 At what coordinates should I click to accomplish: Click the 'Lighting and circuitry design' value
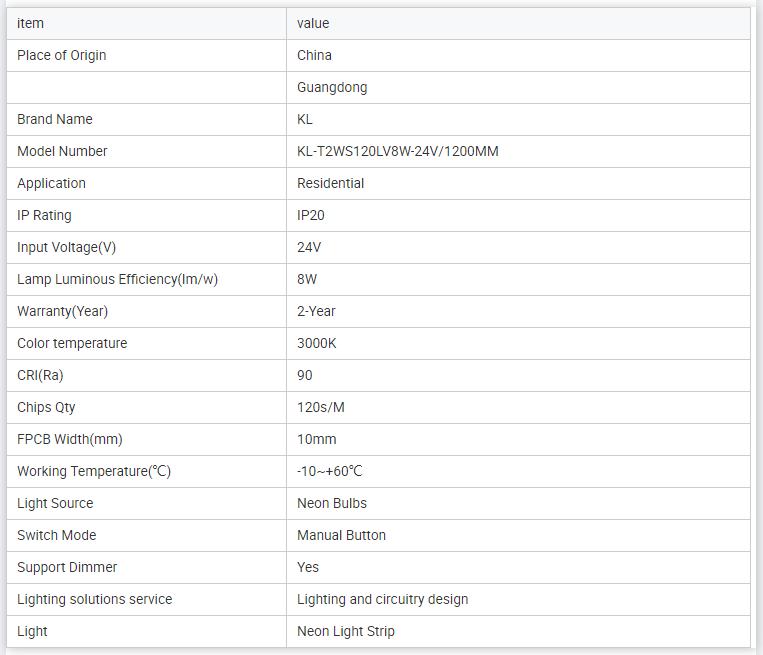[382, 599]
